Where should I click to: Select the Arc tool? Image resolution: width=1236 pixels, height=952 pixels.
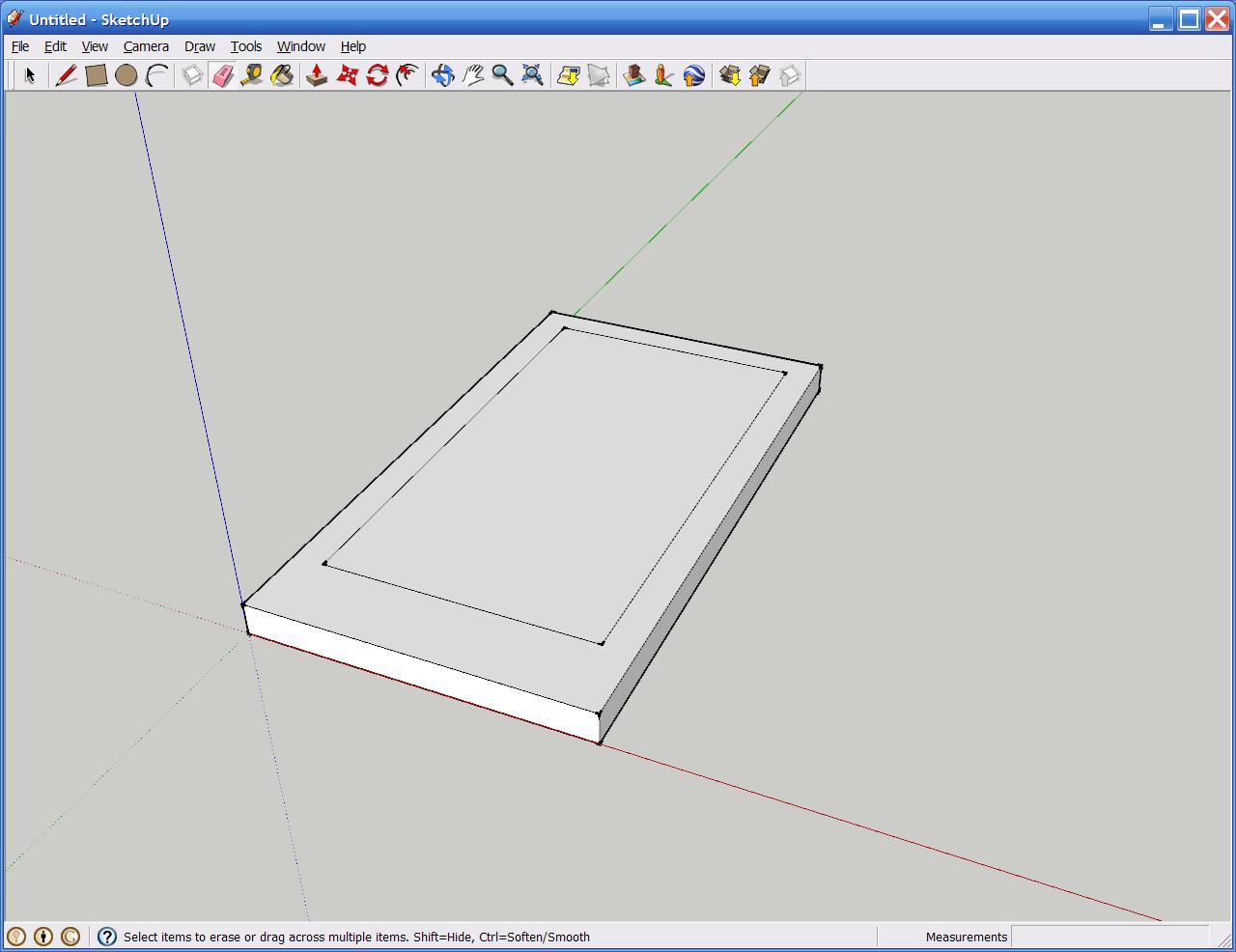[156, 75]
